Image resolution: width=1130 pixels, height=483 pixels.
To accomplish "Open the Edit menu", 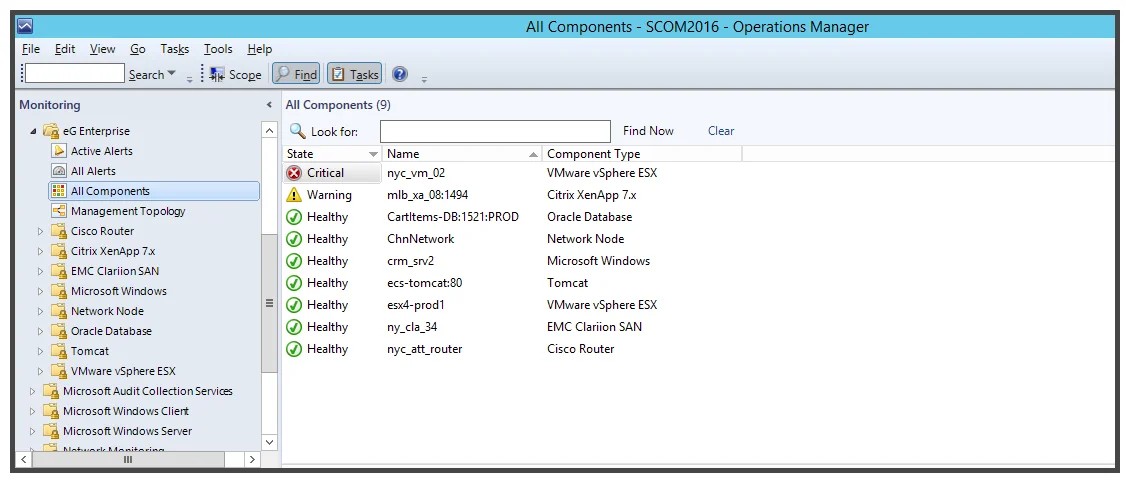I will pyautogui.click(x=65, y=49).
